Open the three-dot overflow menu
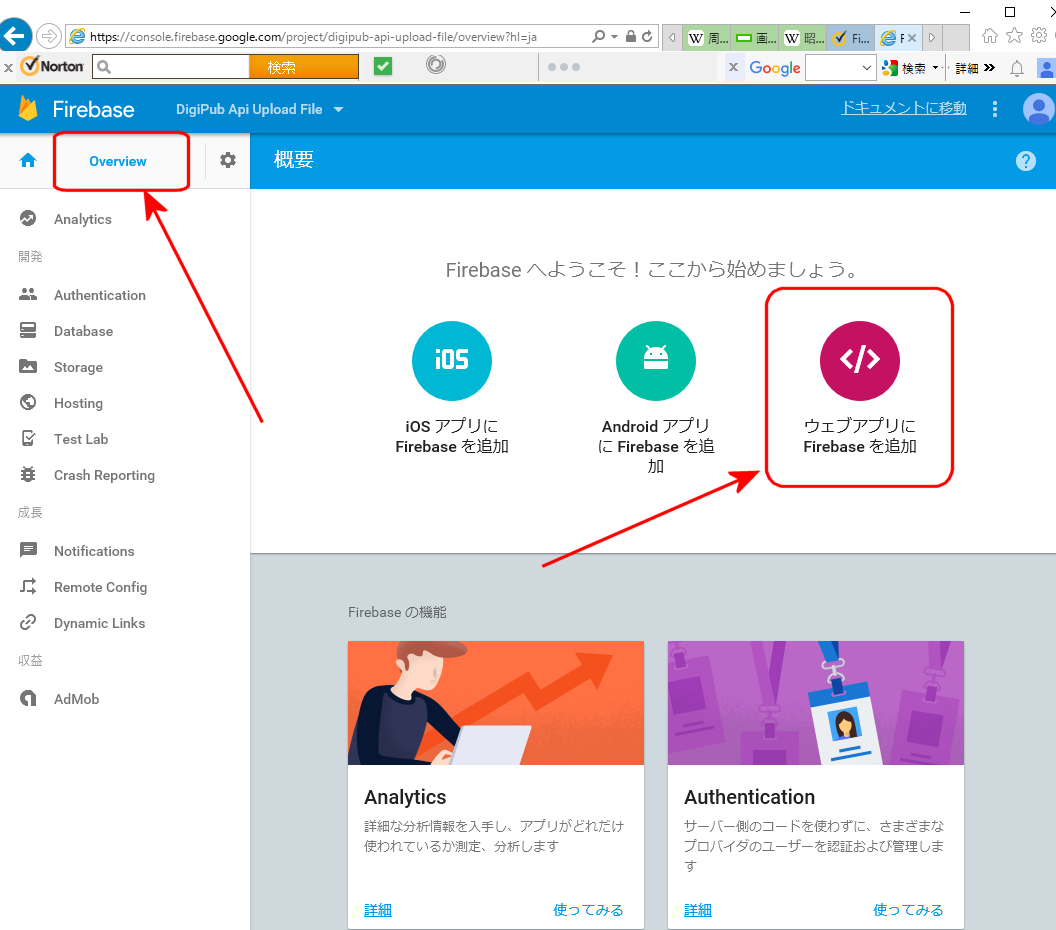Screen dimensions: 1056x930 995,109
